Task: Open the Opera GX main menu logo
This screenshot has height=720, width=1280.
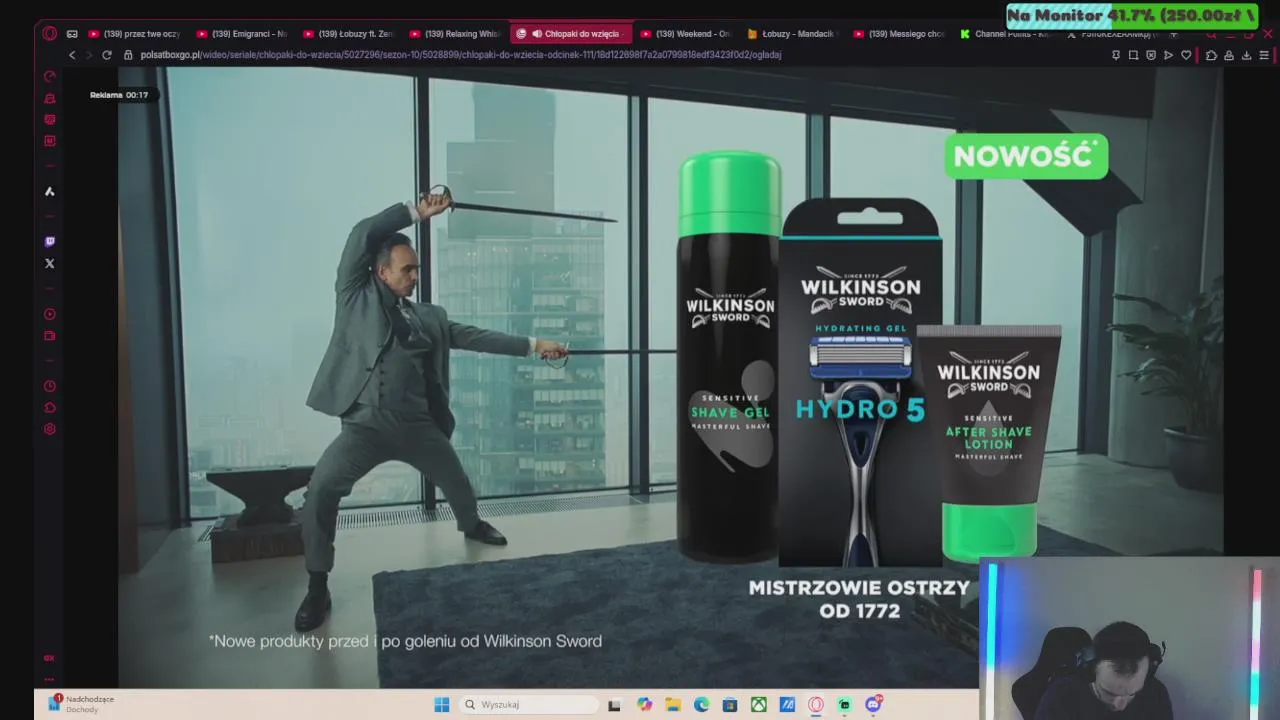Action: tap(49, 33)
